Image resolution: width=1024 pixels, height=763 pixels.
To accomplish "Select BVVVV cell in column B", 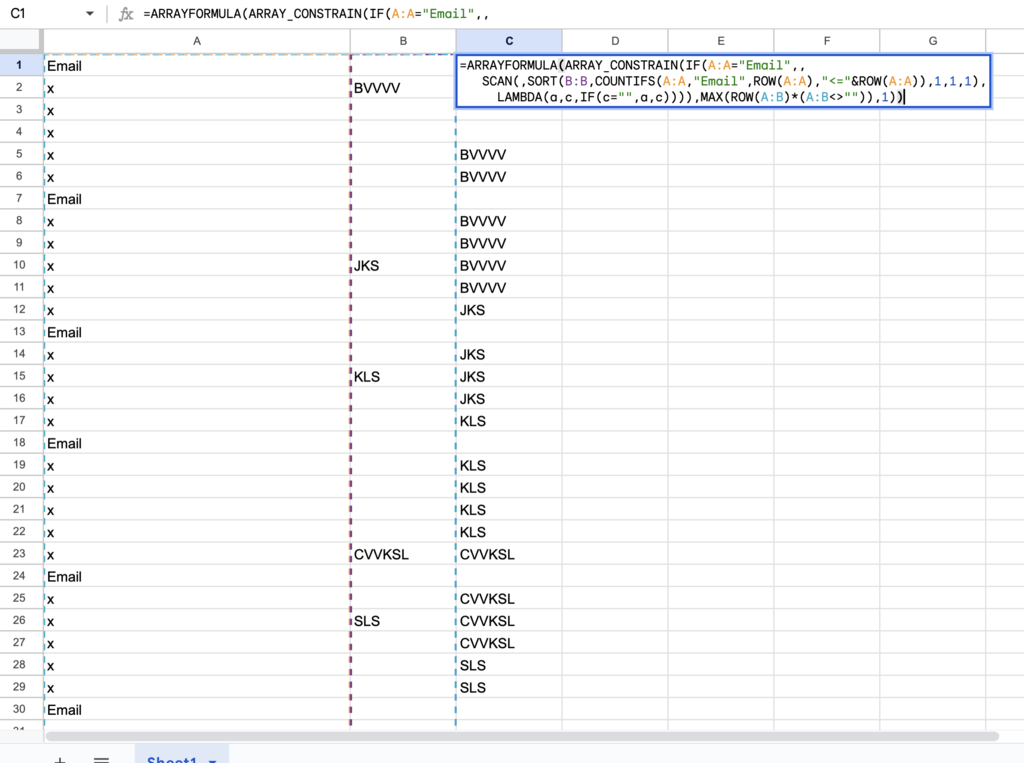I will 403,88.
